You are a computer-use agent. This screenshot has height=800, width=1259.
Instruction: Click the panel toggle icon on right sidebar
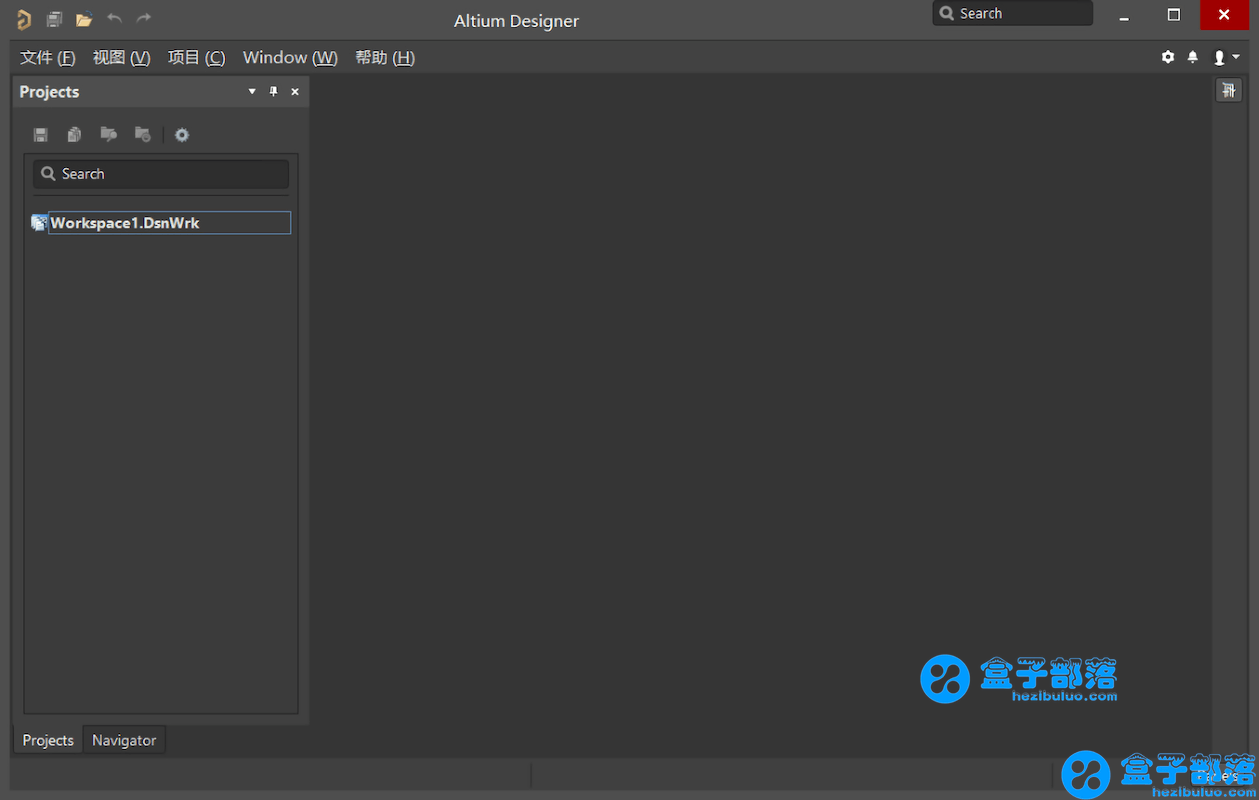(x=1228, y=91)
